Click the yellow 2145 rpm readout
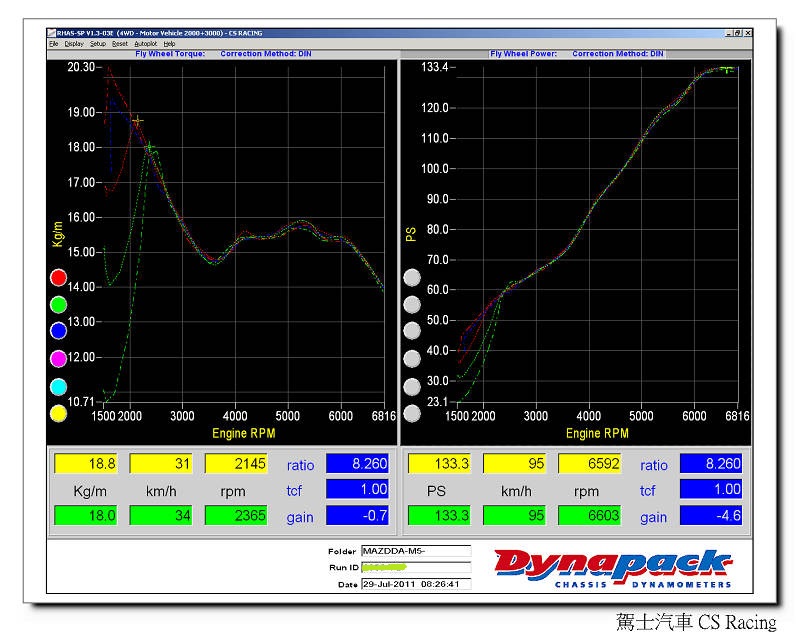800x641 pixels. coord(236,464)
